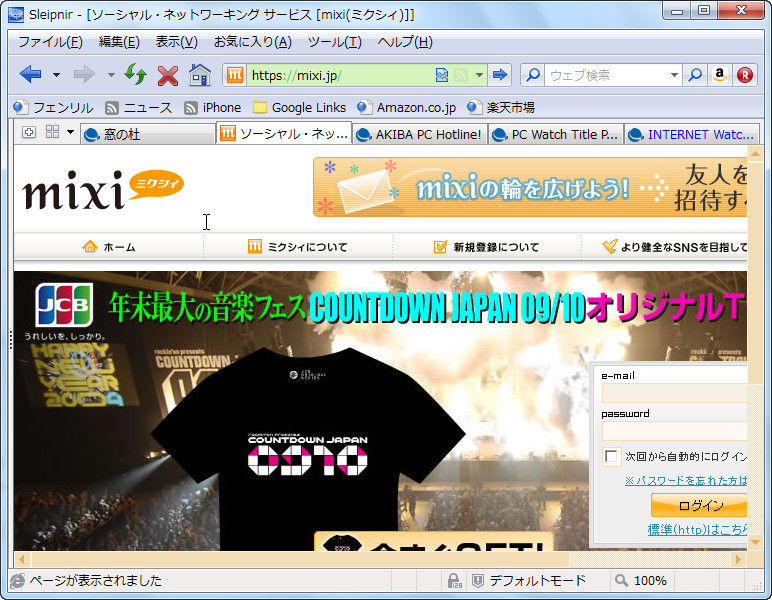The image size is (772, 600).
Task: Click the vertical scrollbar down arrow
Action: tap(755, 542)
